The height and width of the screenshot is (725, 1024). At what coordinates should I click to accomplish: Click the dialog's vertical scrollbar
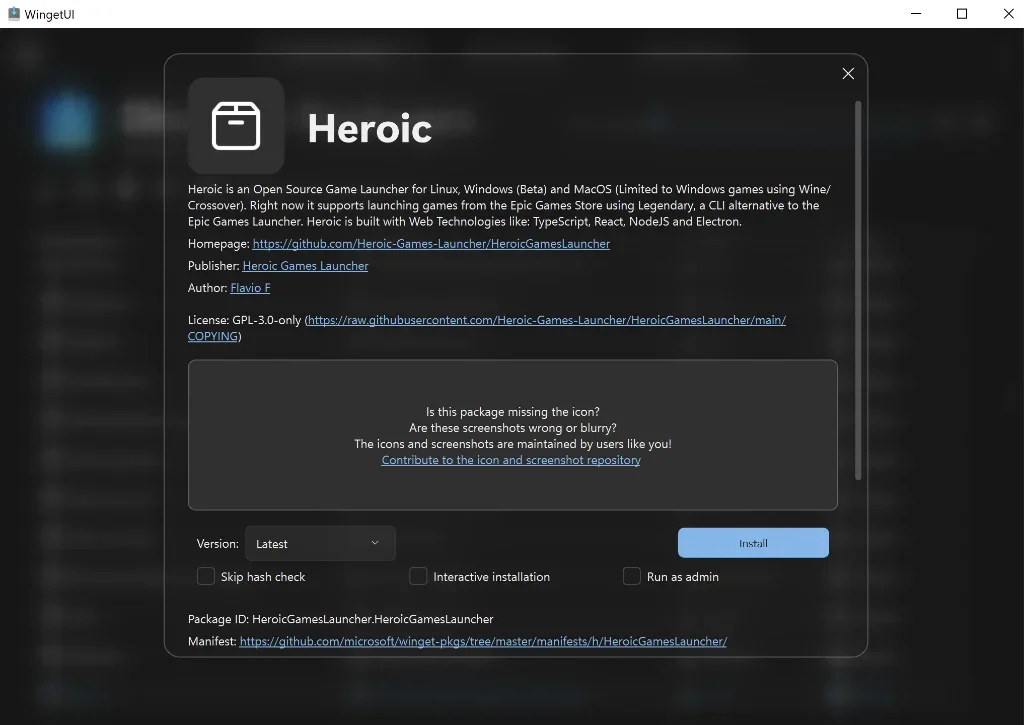click(x=858, y=291)
